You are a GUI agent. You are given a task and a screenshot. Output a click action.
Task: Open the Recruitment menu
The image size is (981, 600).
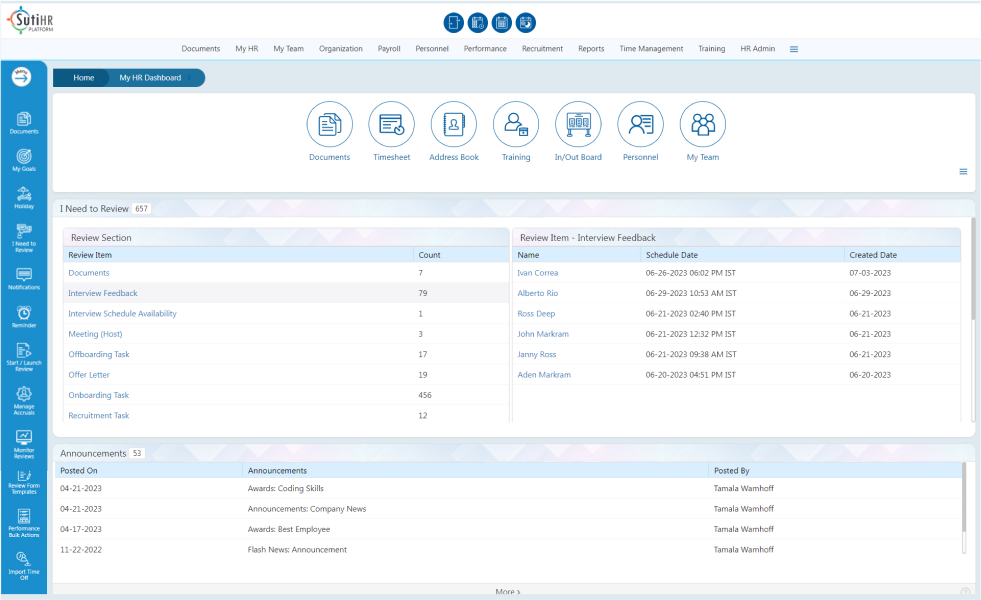click(542, 49)
